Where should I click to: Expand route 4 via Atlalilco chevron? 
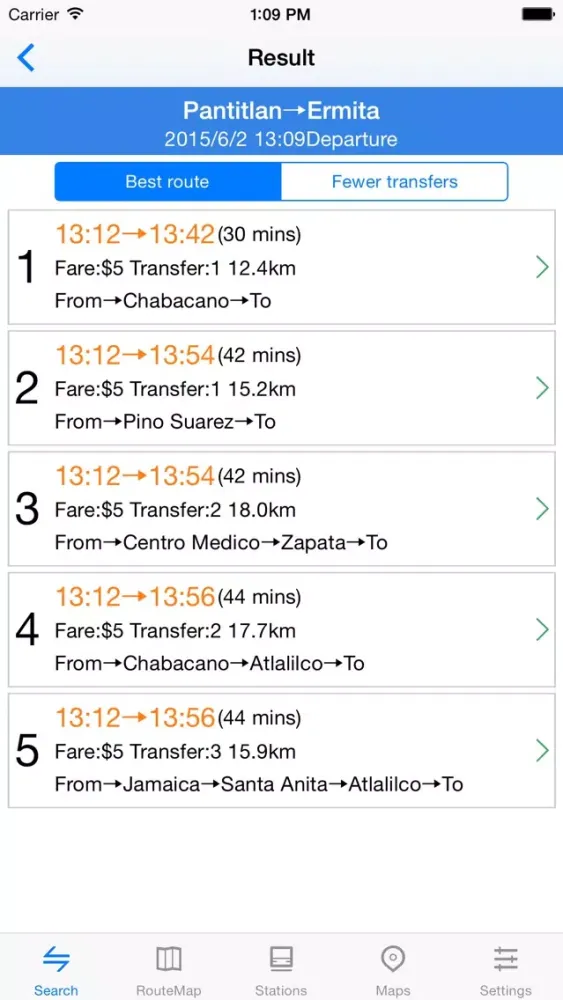pyautogui.click(x=542, y=630)
